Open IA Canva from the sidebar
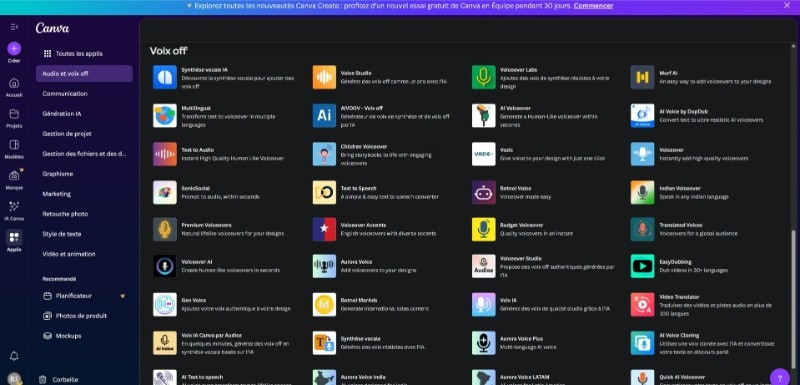Screen dimensions: 800x385 pyautogui.click(x=14, y=210)
